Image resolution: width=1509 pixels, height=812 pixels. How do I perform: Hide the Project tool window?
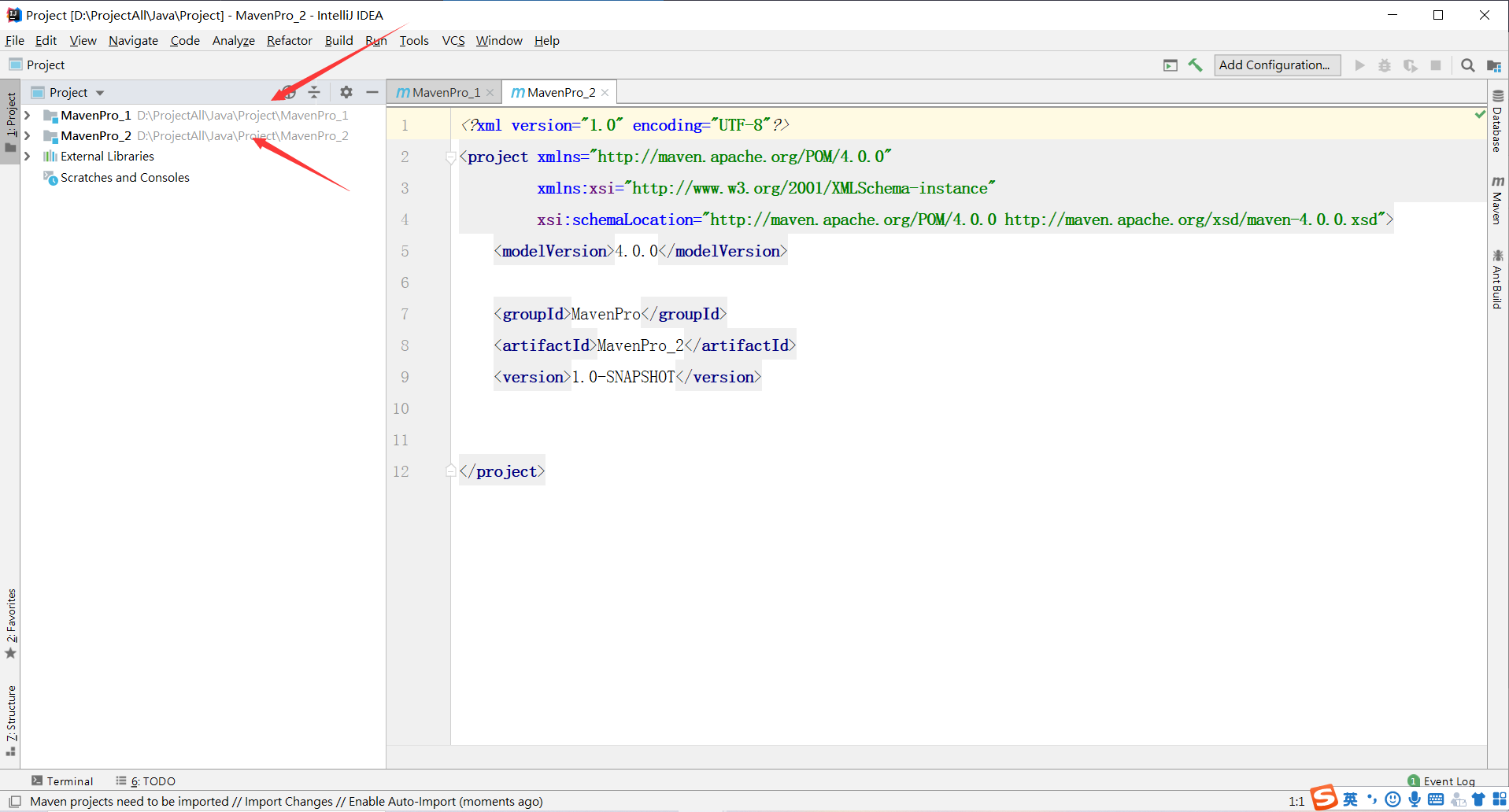(x=372, y=92)
